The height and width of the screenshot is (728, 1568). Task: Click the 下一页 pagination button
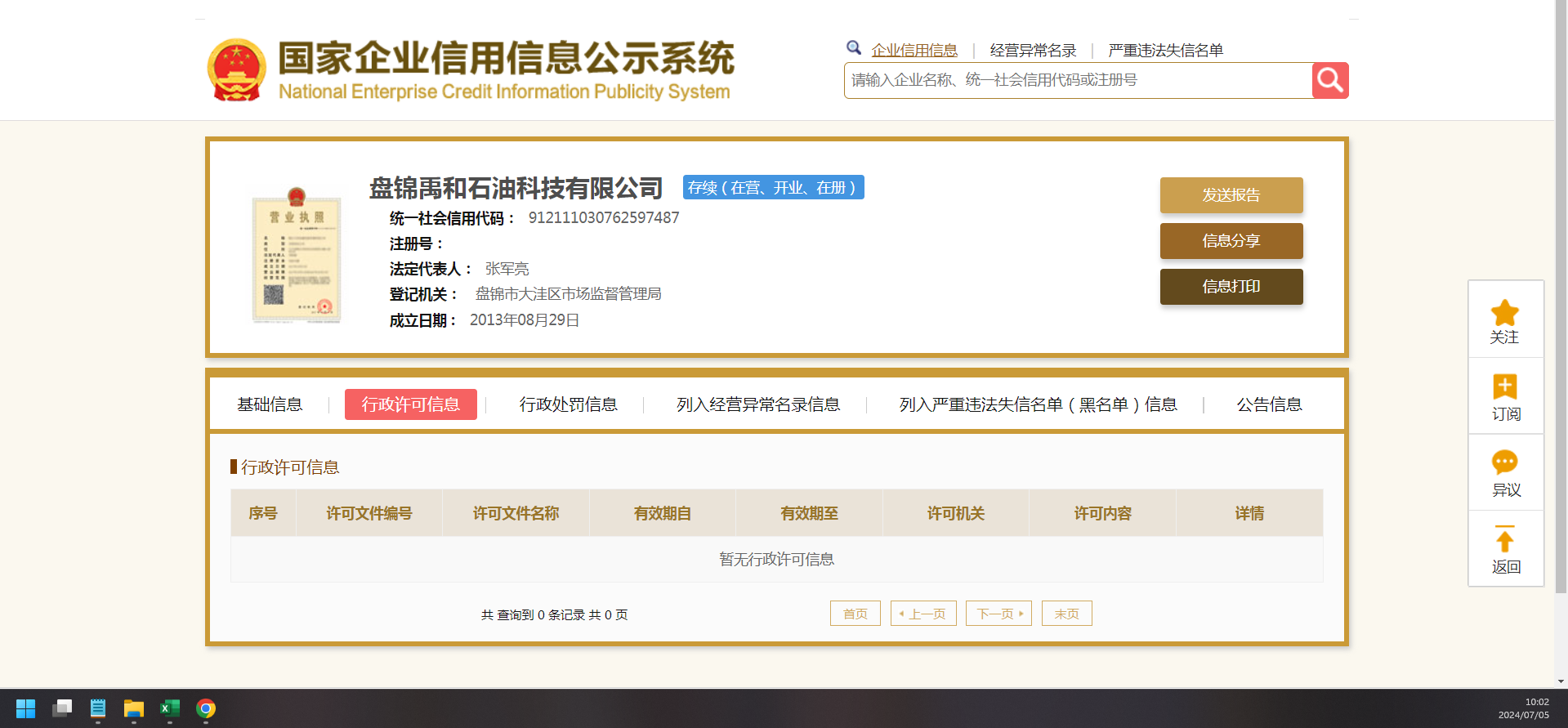998,614
